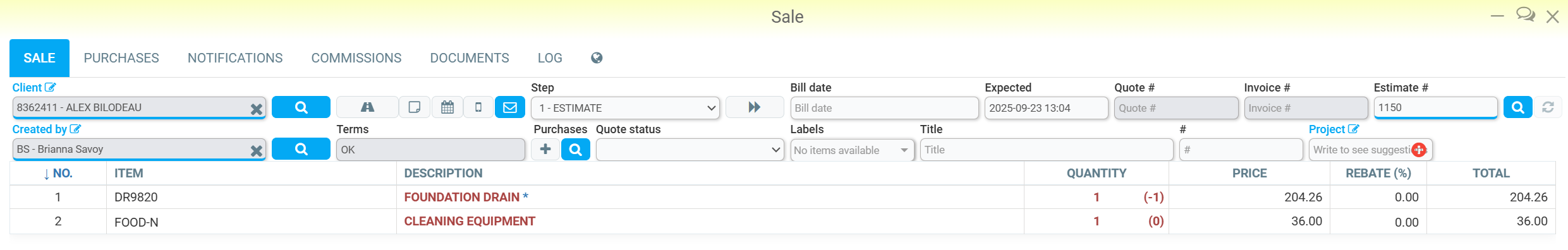Open the calendar icon button

click(447, 107)
